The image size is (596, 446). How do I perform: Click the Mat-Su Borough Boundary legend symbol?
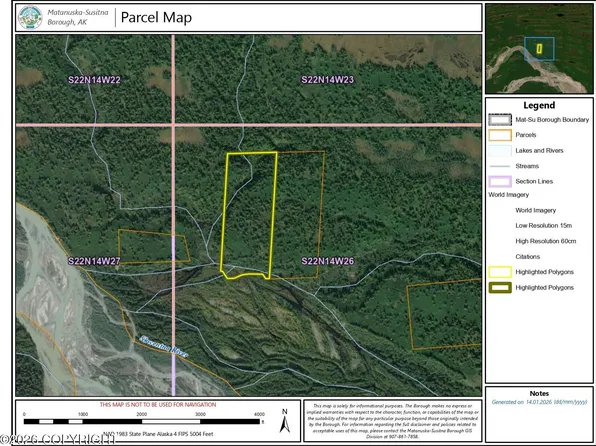point(500,120)
